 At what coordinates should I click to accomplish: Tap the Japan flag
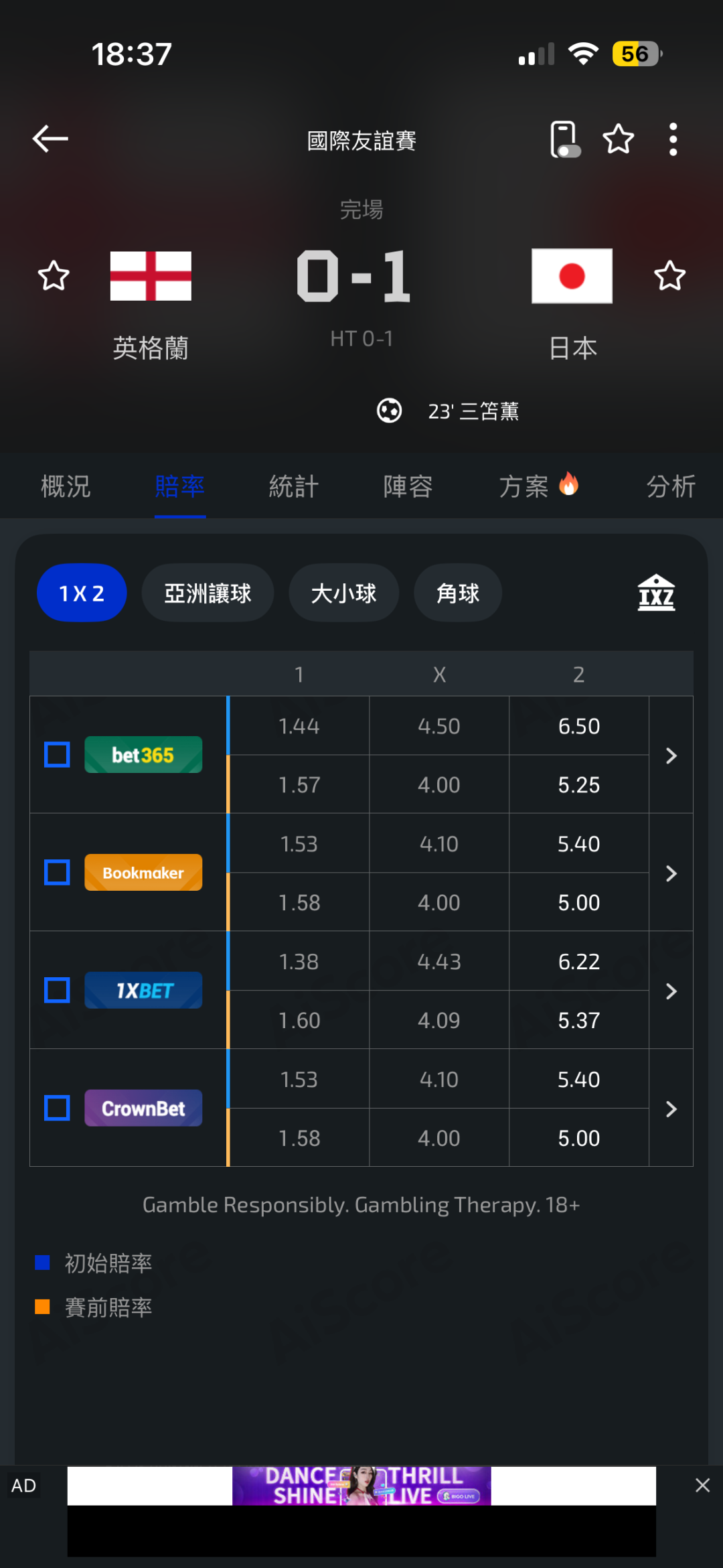click(572, 276)
